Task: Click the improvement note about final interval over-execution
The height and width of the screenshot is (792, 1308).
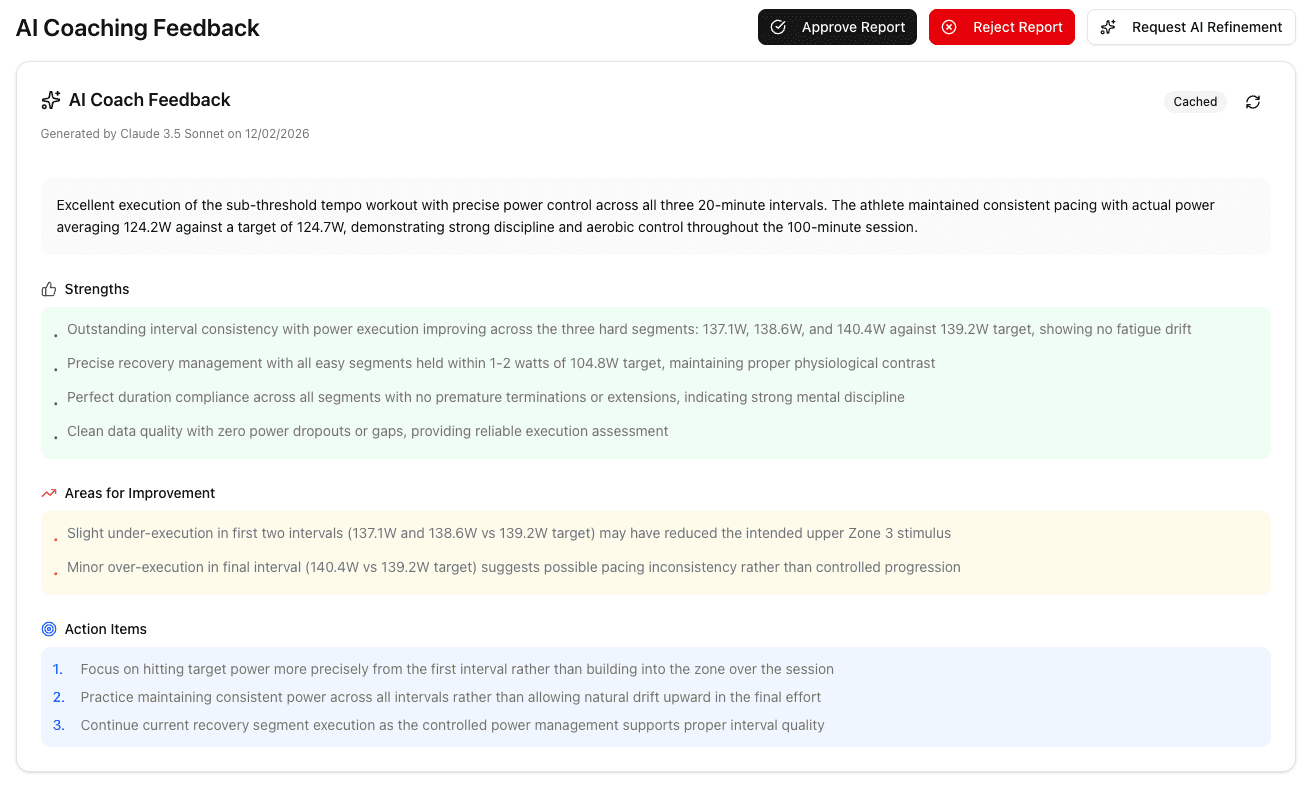Action: click(x=513, y=567)
